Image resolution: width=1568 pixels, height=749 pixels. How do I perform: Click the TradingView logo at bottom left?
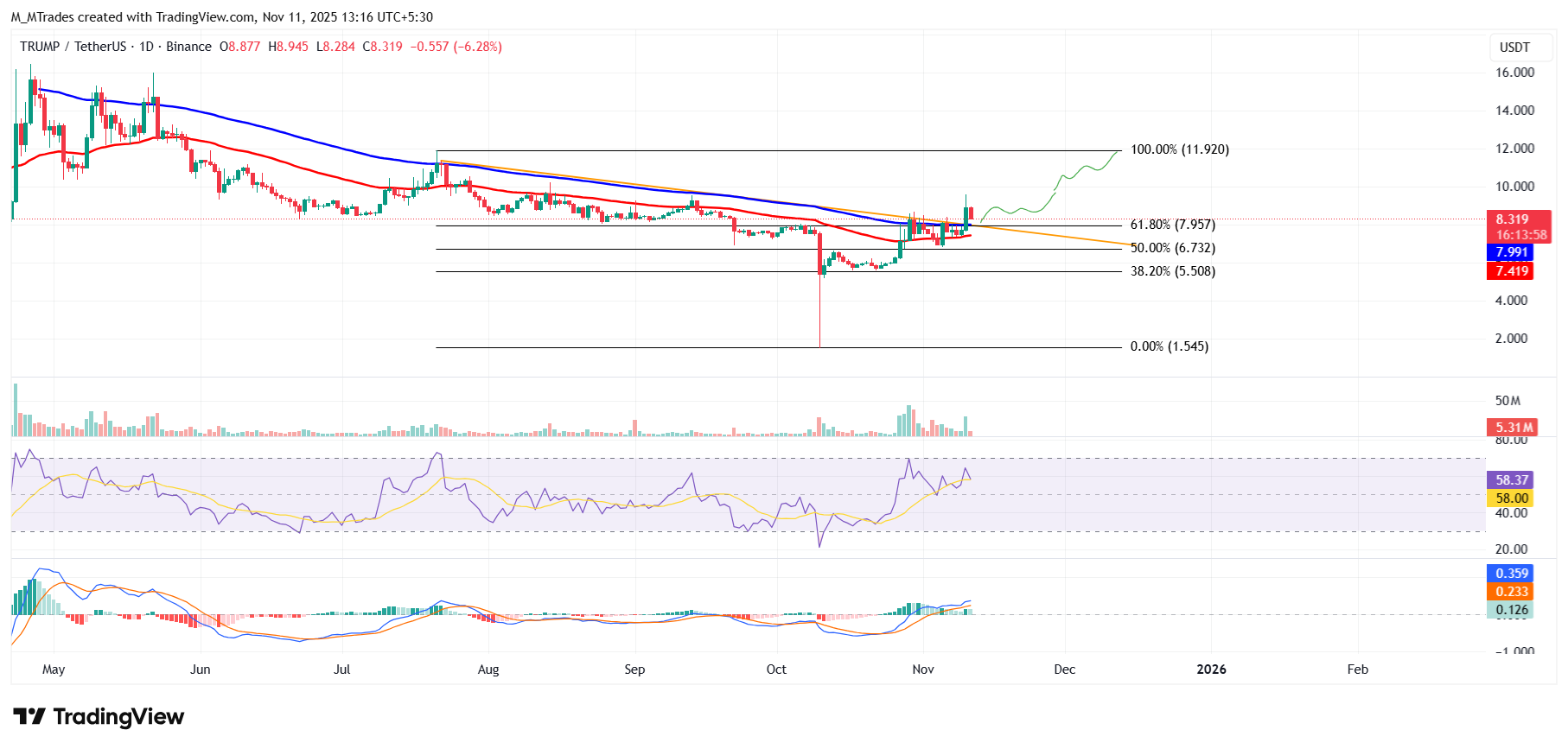(x=99, y=717)
